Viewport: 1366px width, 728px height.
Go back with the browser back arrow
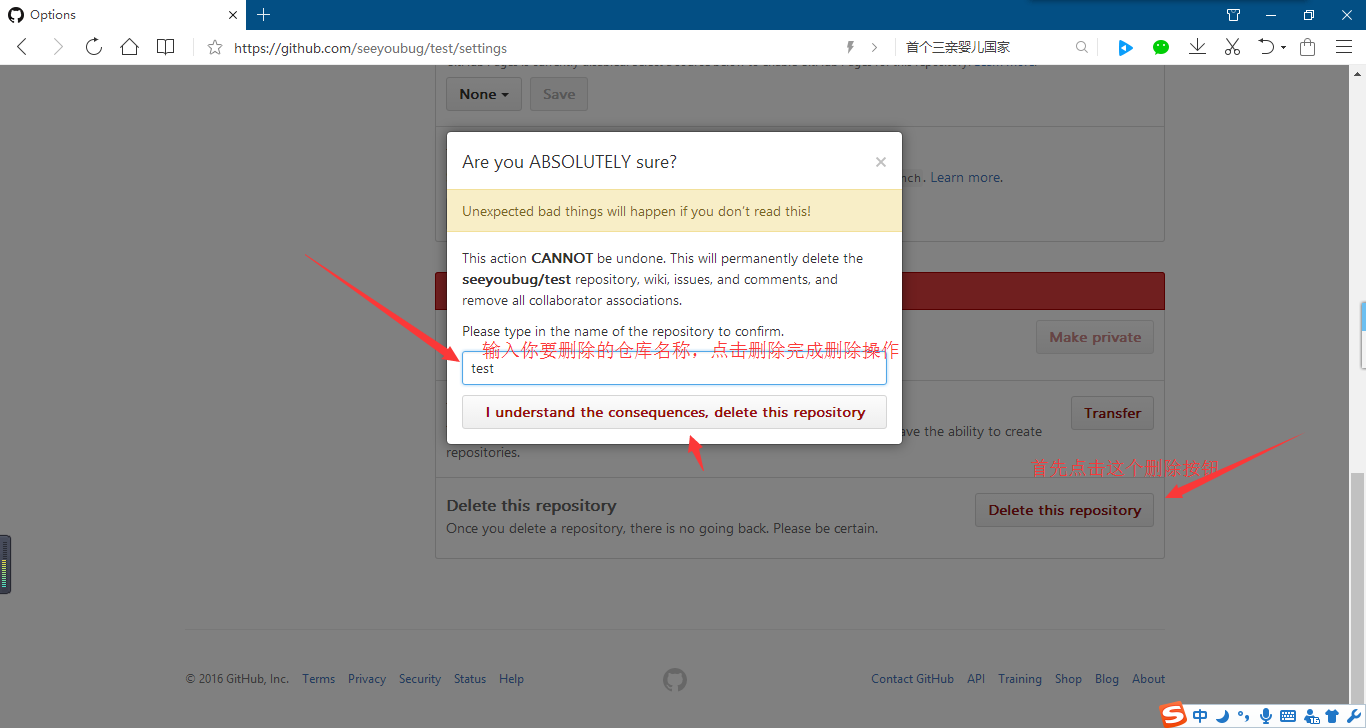(22, 47)
